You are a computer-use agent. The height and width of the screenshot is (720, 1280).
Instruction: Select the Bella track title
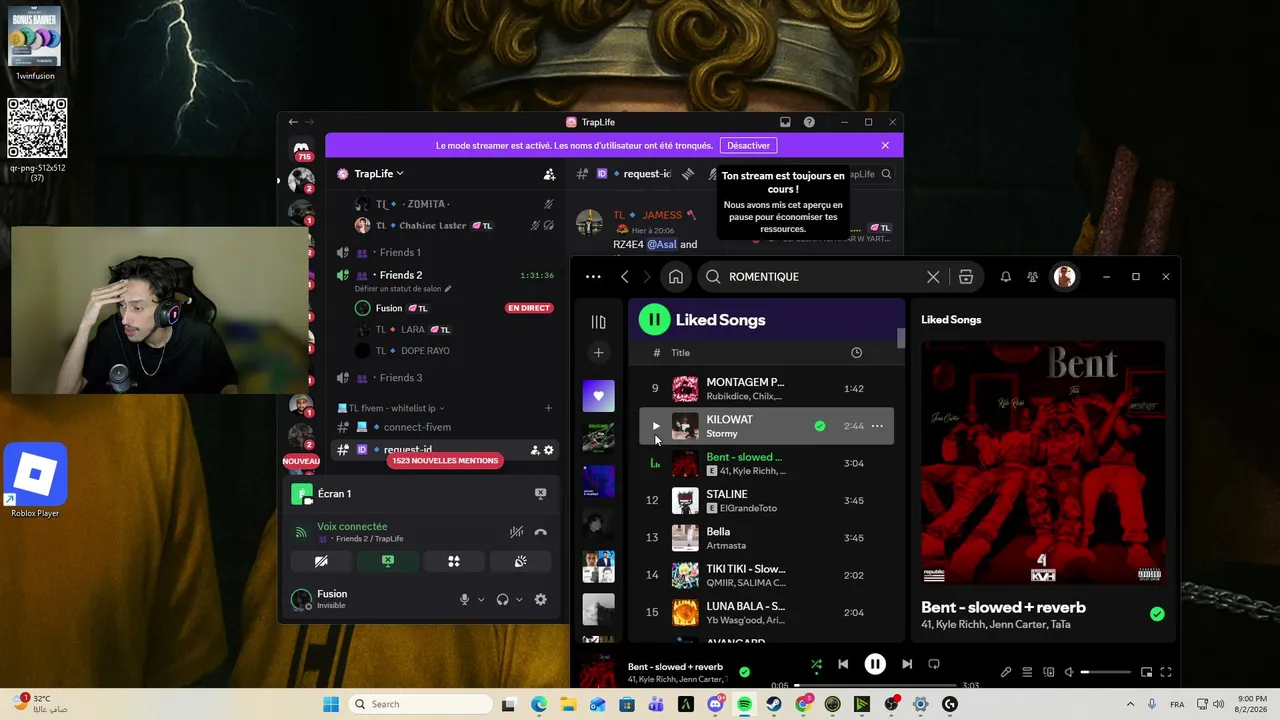coord(718,532)
